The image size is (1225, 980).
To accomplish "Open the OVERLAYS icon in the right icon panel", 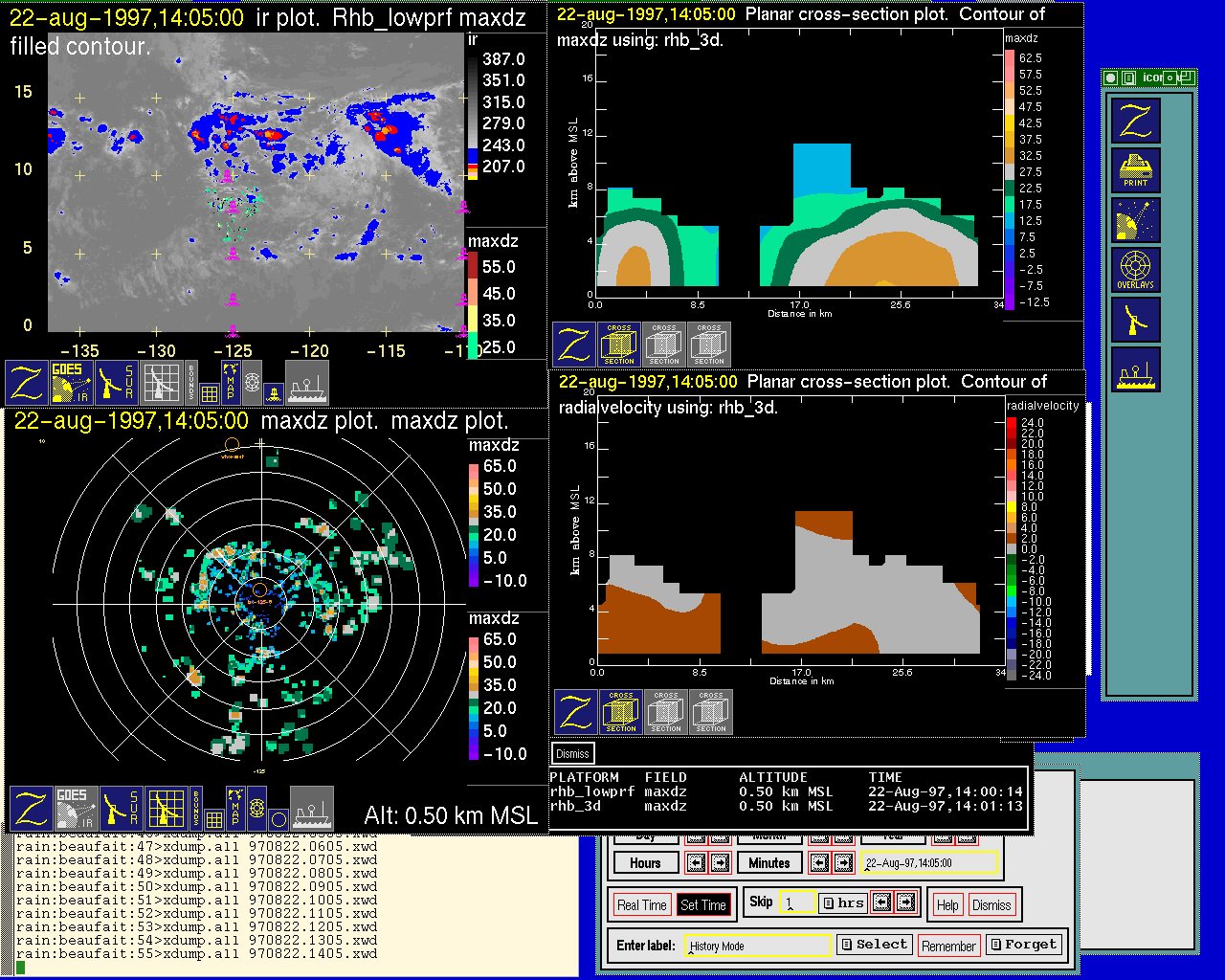I will [1136, 270].
